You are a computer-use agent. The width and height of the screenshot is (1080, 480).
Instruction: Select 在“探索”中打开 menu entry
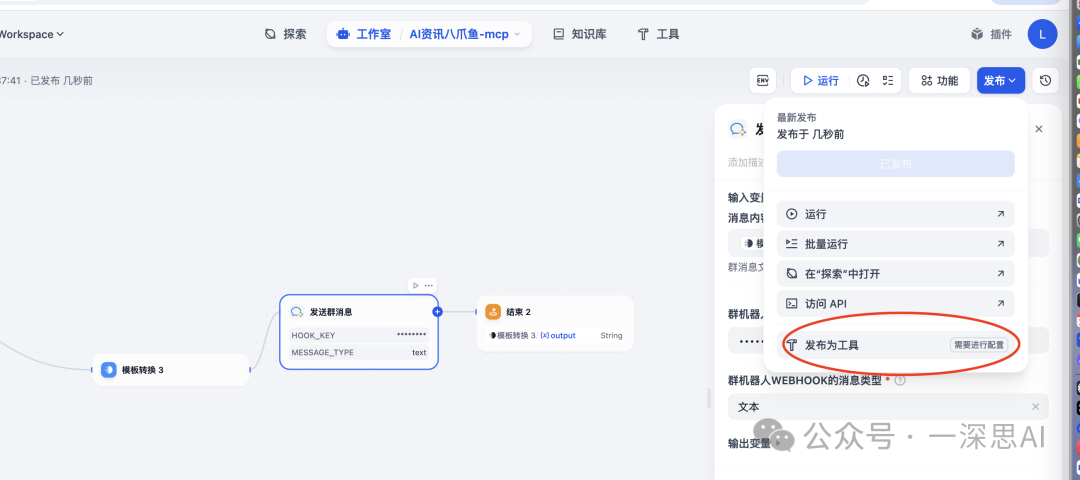(x=895, y=273)
